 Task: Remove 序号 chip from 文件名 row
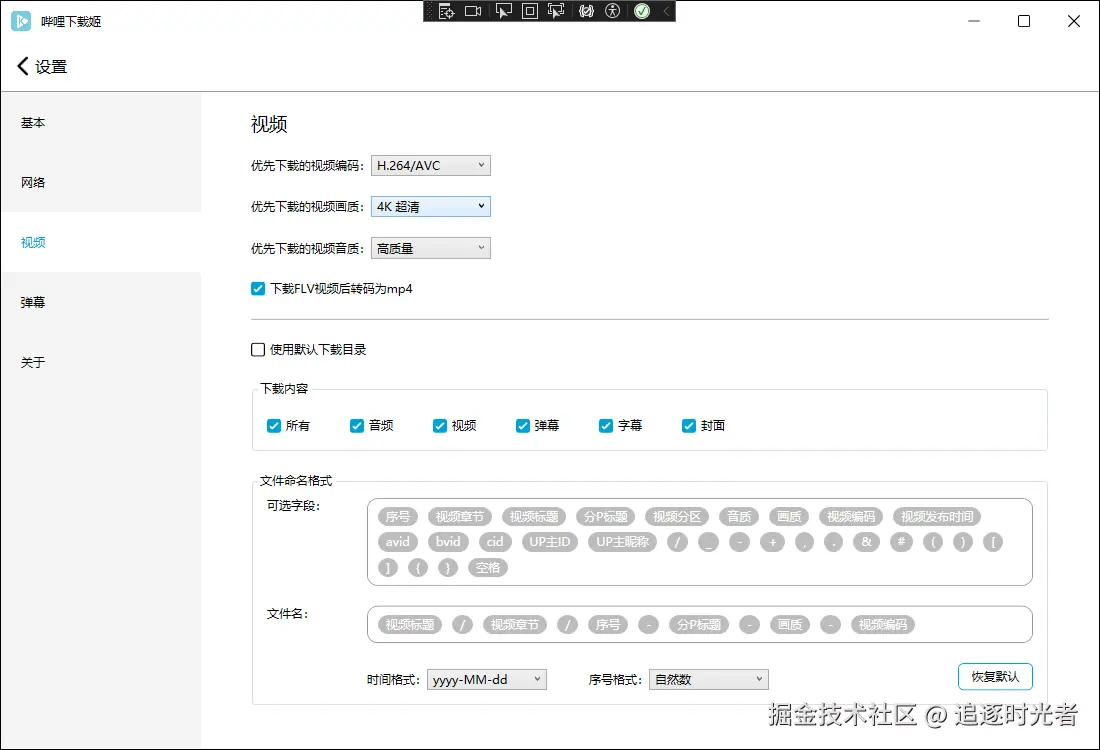click(x=608, y=624)
